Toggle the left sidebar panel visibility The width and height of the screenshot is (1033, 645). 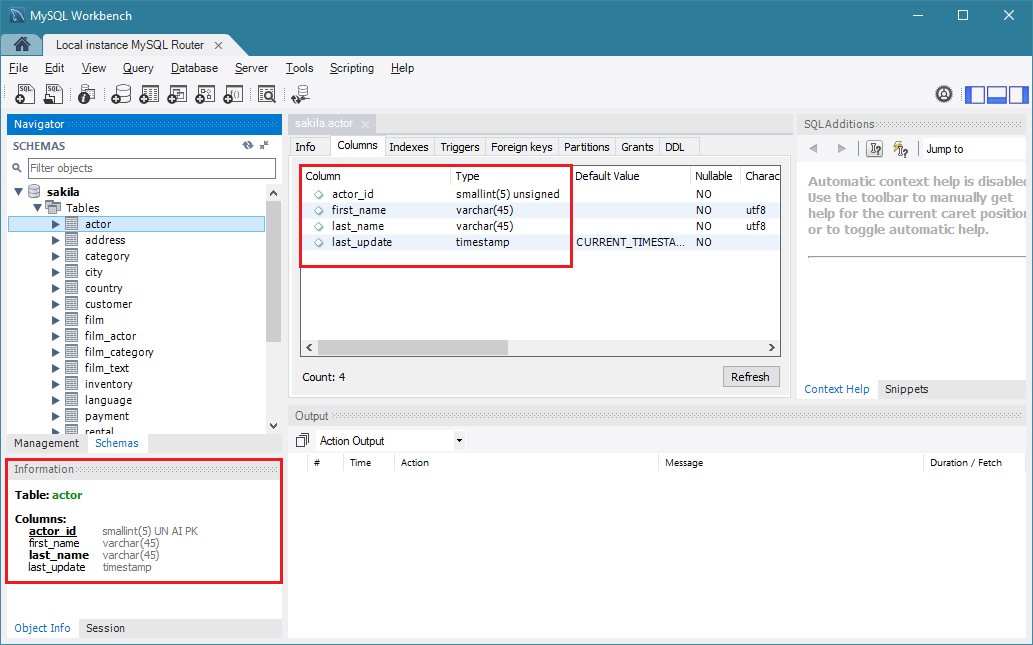click(975, 95)
